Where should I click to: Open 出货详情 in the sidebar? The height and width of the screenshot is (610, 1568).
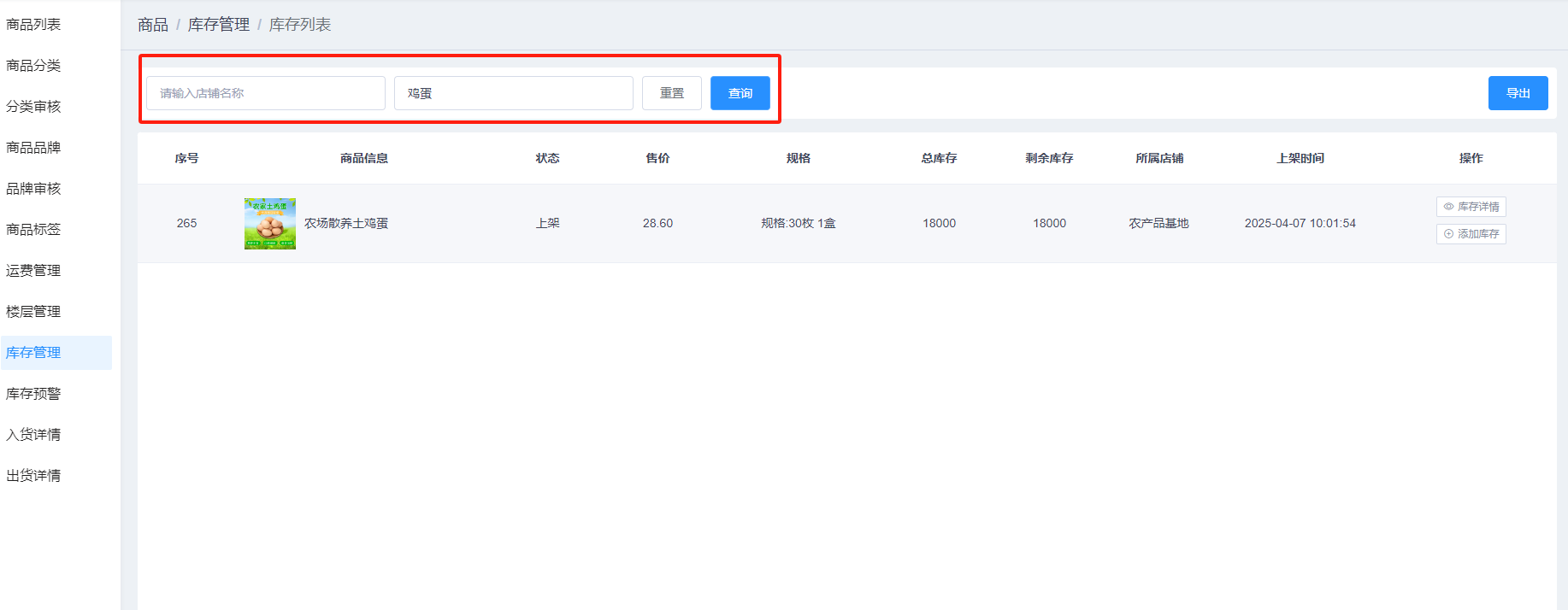[34, 476]
